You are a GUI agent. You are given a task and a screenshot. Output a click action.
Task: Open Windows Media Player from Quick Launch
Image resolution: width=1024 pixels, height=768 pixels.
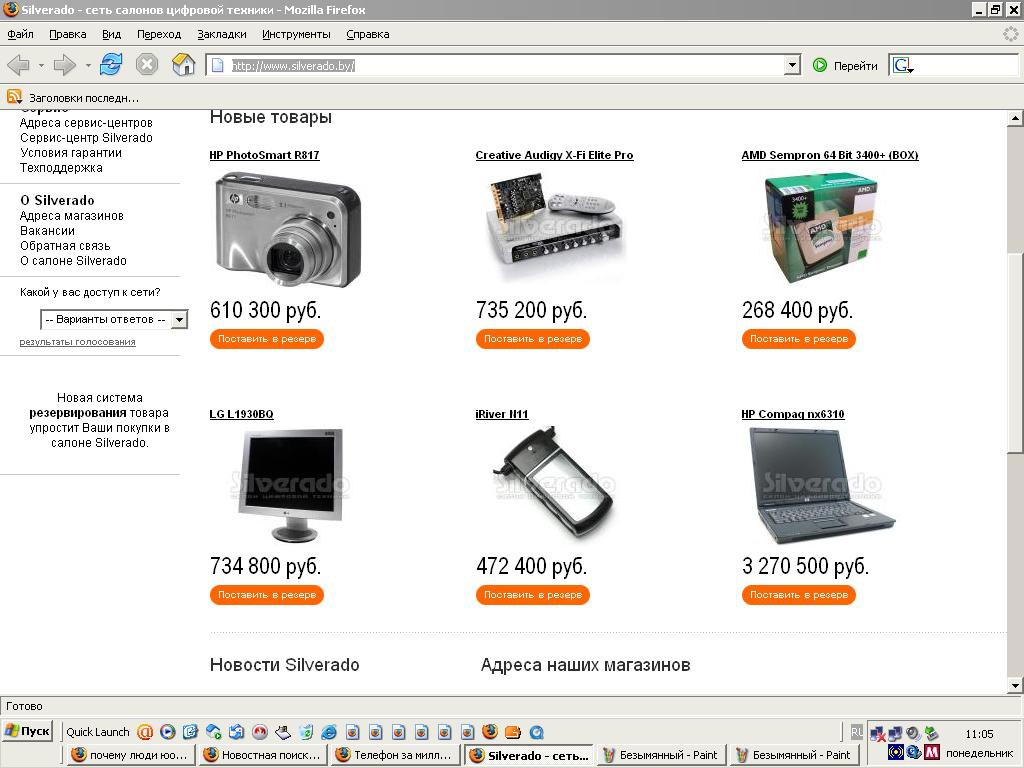pyautogui.click(x=168, y=732)
